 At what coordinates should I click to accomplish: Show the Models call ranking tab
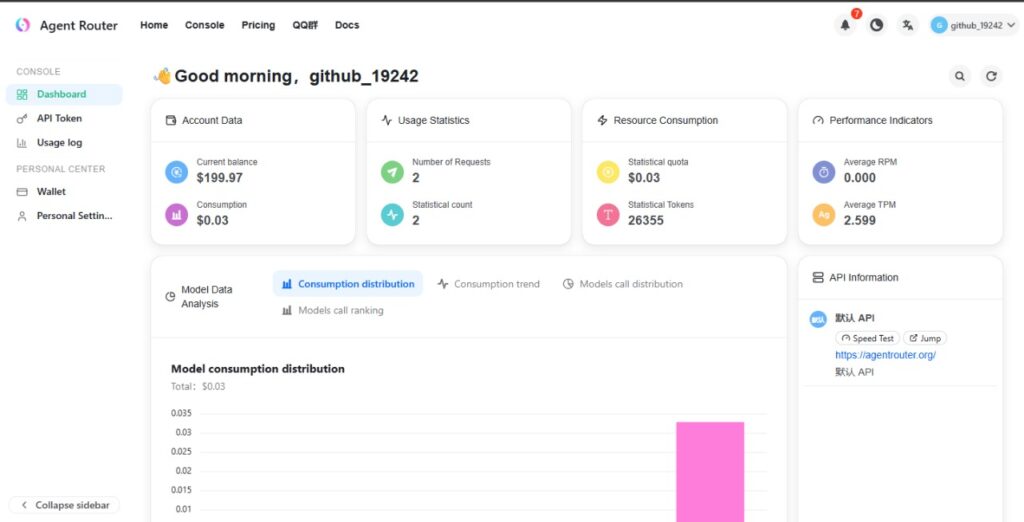click(332, 310)
